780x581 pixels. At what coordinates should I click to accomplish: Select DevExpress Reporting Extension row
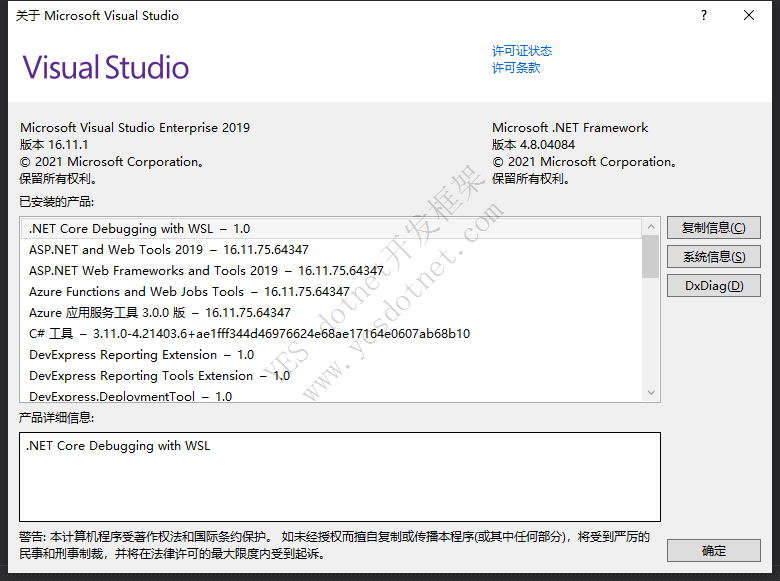coord(331,354)
